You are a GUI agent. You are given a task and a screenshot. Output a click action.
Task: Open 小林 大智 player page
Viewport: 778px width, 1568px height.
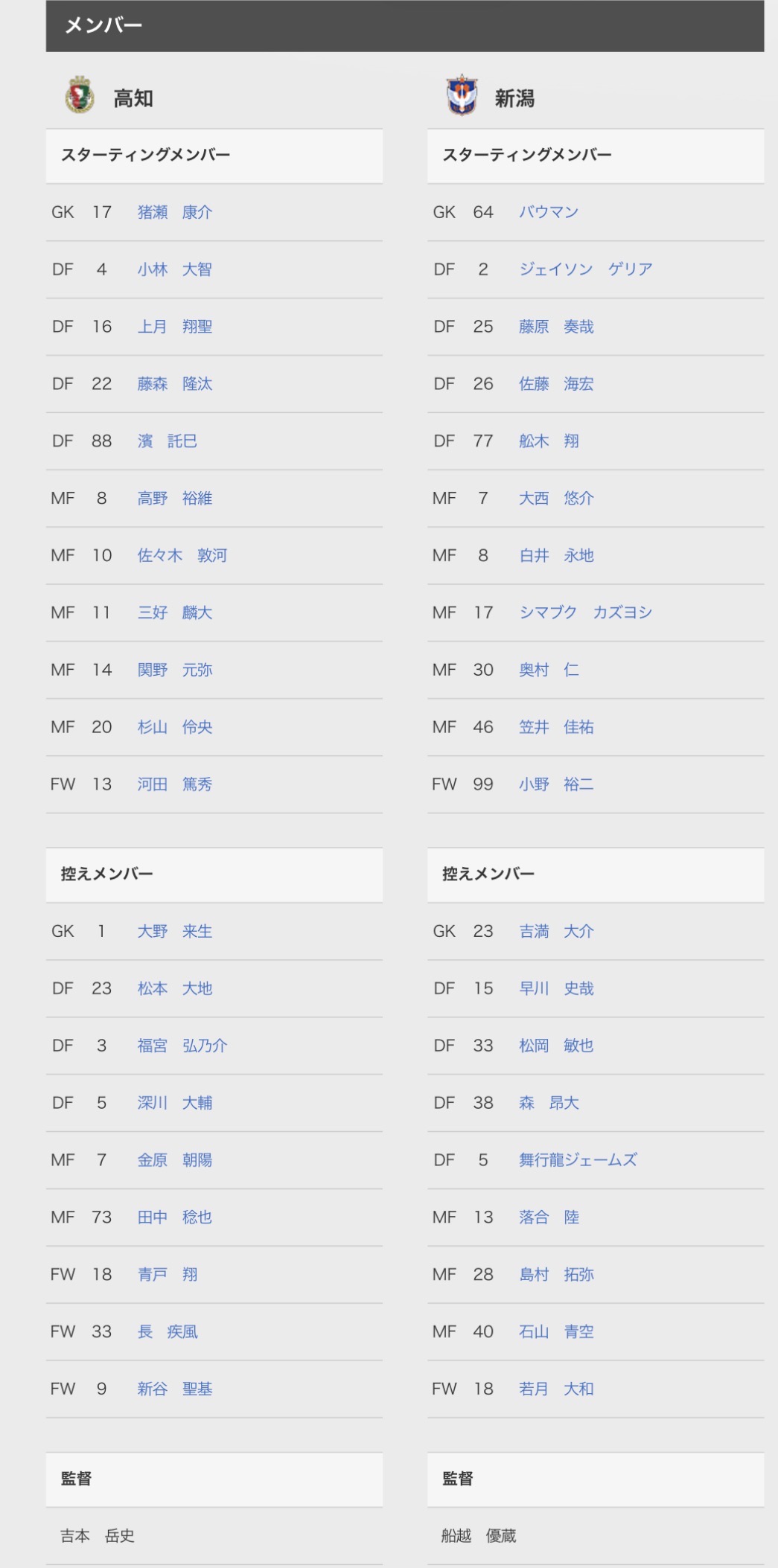click(x=175, y=269)
